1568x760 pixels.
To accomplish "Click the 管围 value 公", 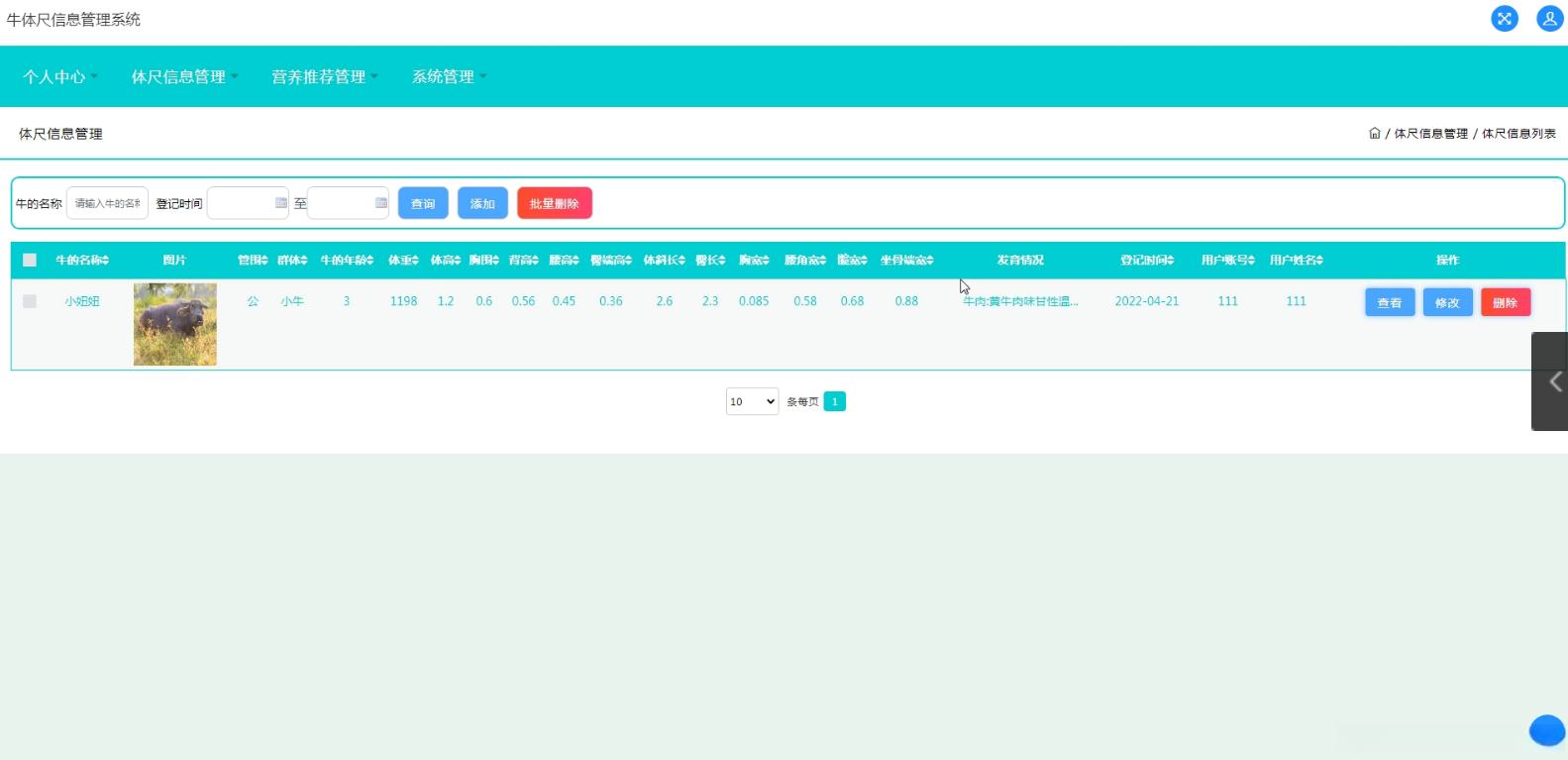I will pyautogui.click(x=253, y=301).
